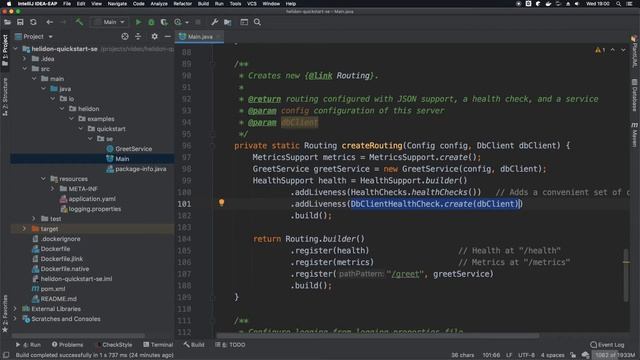Expand the META-INF folder
This screenshot has height=360, width=640.
click(x=53, y=189)
